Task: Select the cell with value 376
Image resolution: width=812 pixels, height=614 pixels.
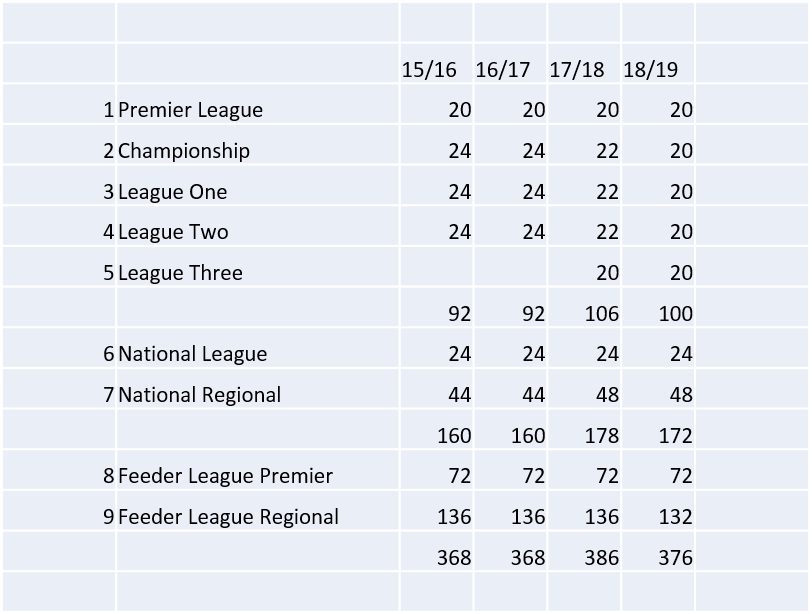Action: pos(658,551)
